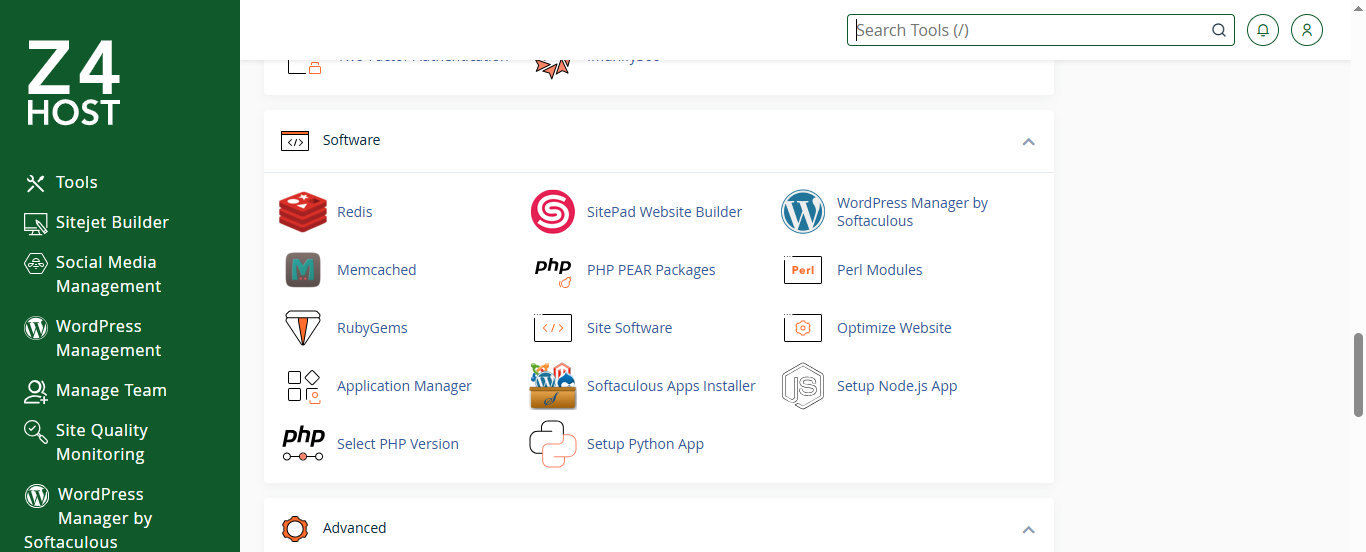Screen dimensions: 1366x552
Task: Click the Softaculous Apps Installer icon
Action: coord(553,386)
